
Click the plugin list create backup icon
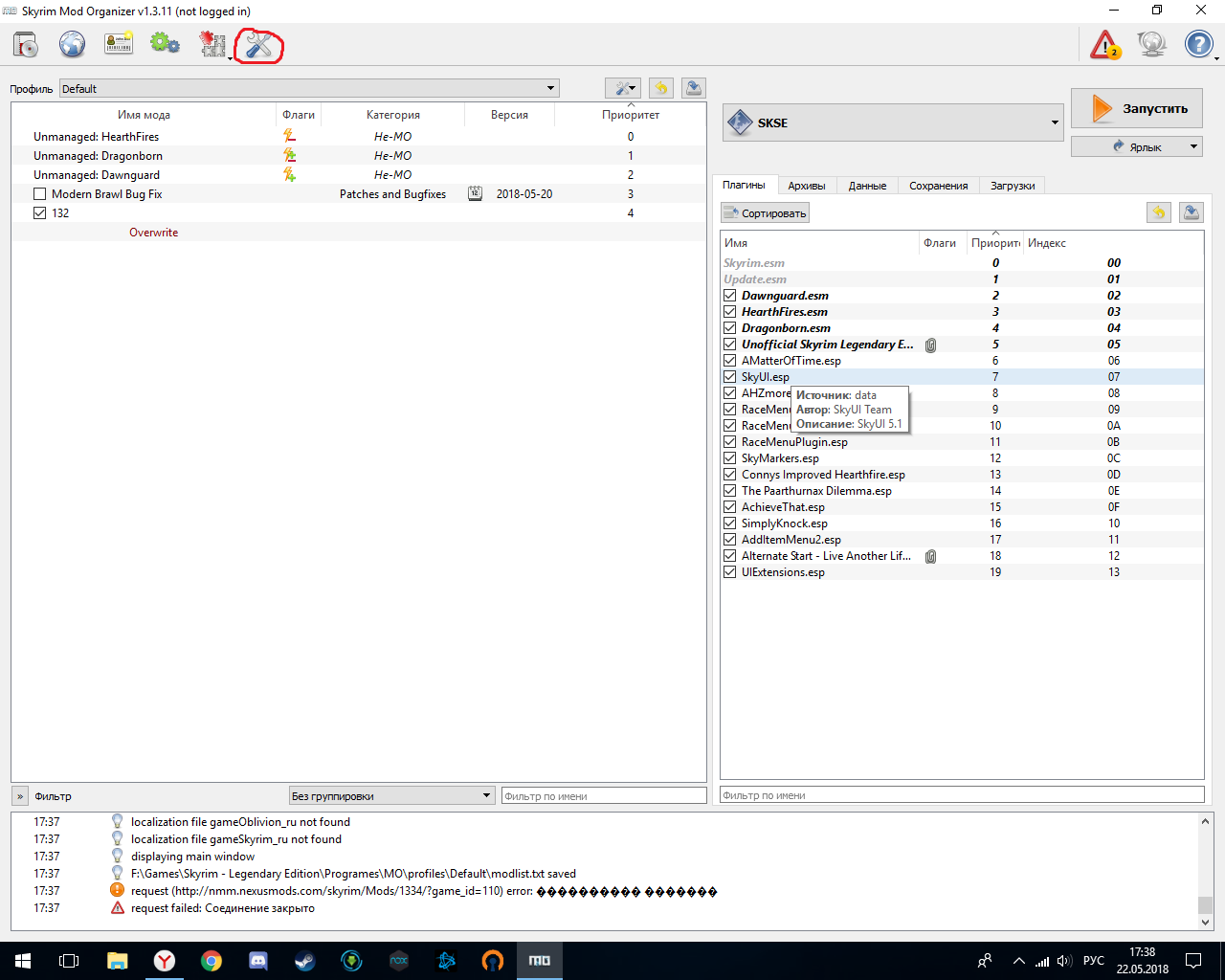tap(1192, 212)
